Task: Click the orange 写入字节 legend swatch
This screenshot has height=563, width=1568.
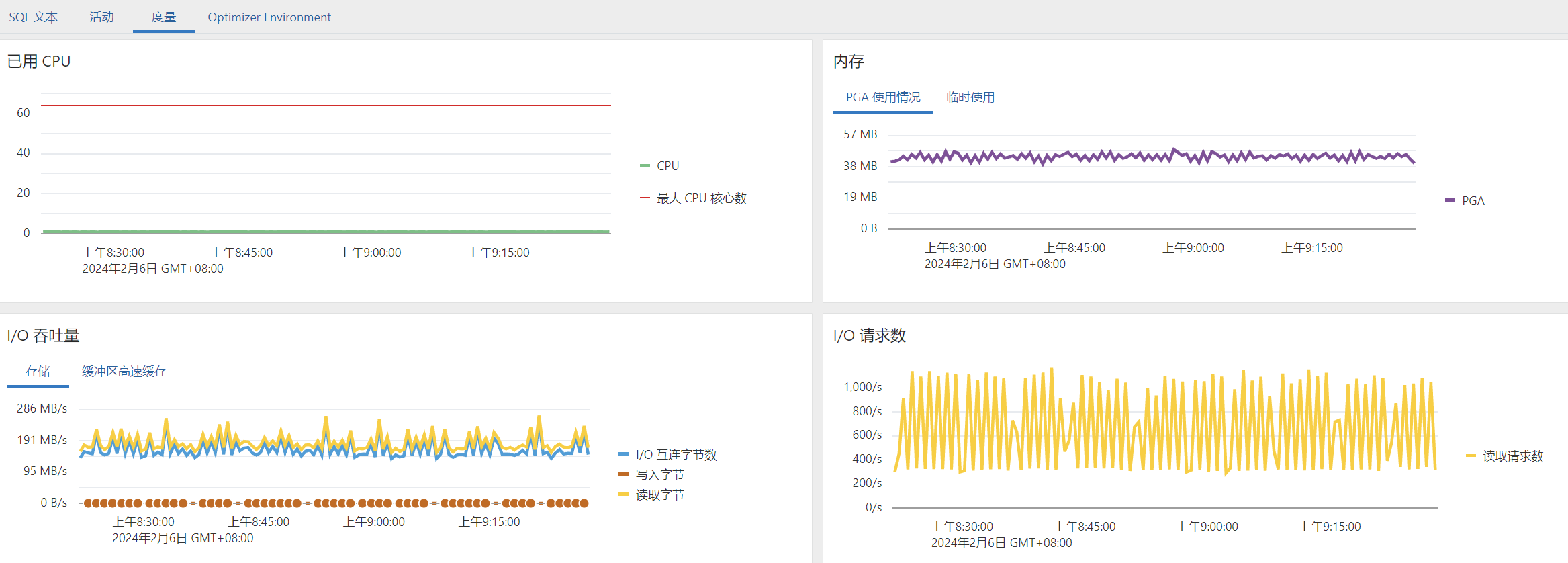Action: click(x=623, y=474)
